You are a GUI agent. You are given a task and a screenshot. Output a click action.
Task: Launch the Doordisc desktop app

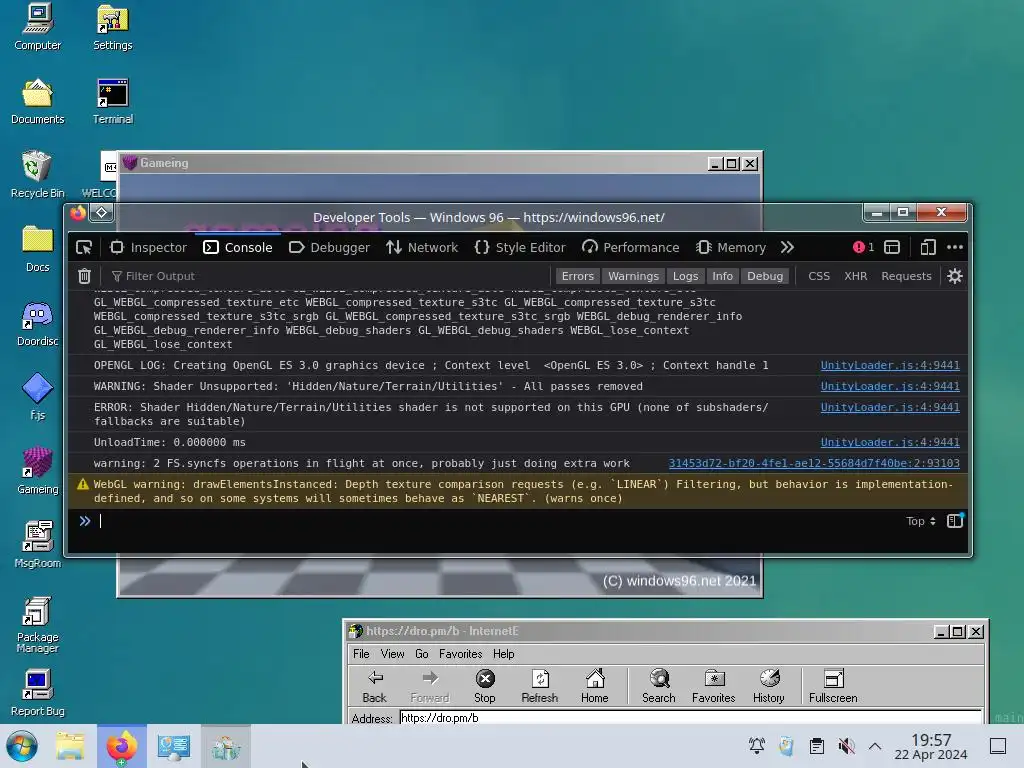coord(37,323)
